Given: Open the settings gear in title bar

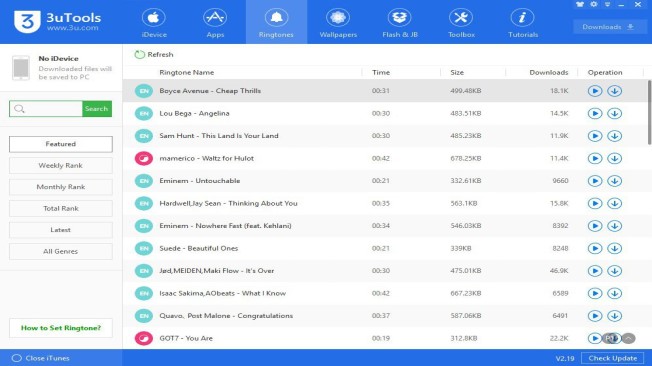Looking at the screenshot, I should 594,4.
